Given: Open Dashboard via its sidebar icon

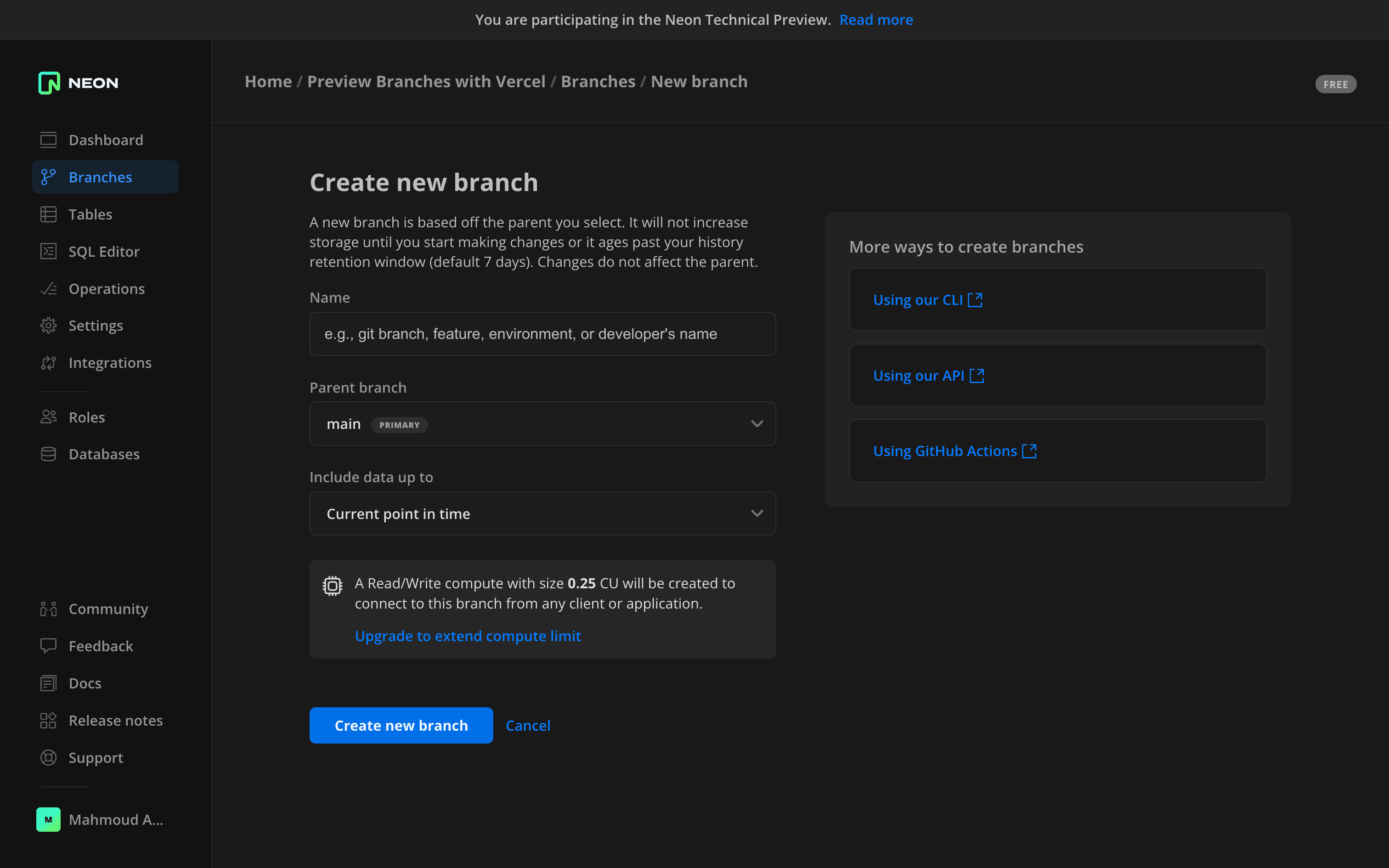Looking at the screenshot, I should click(48, 140).
